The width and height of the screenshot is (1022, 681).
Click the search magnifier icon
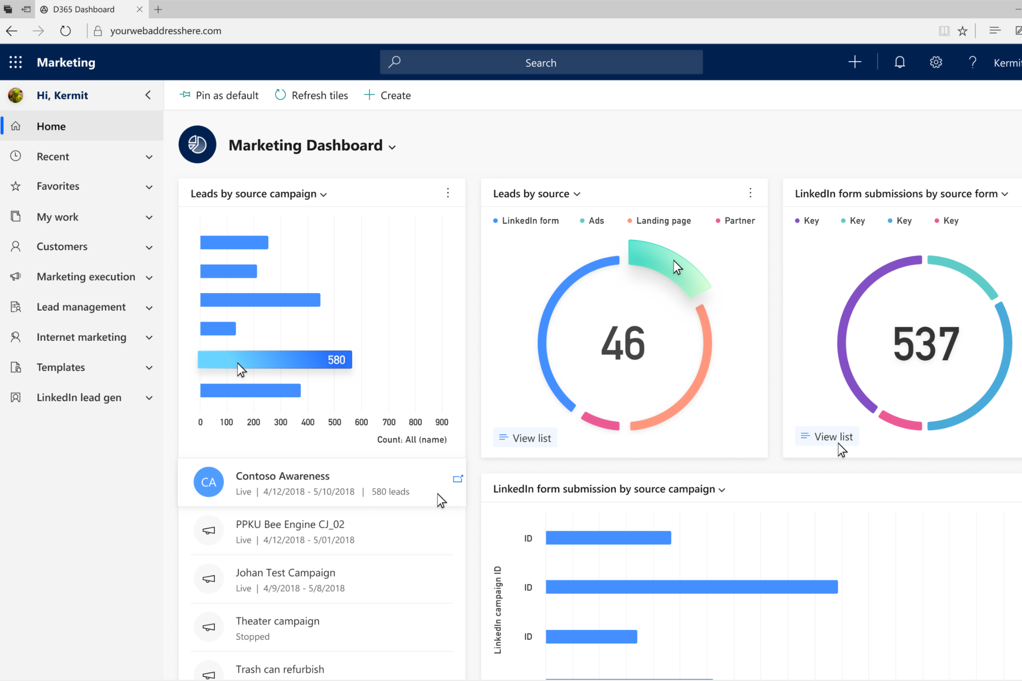click(x=394, y=62)
